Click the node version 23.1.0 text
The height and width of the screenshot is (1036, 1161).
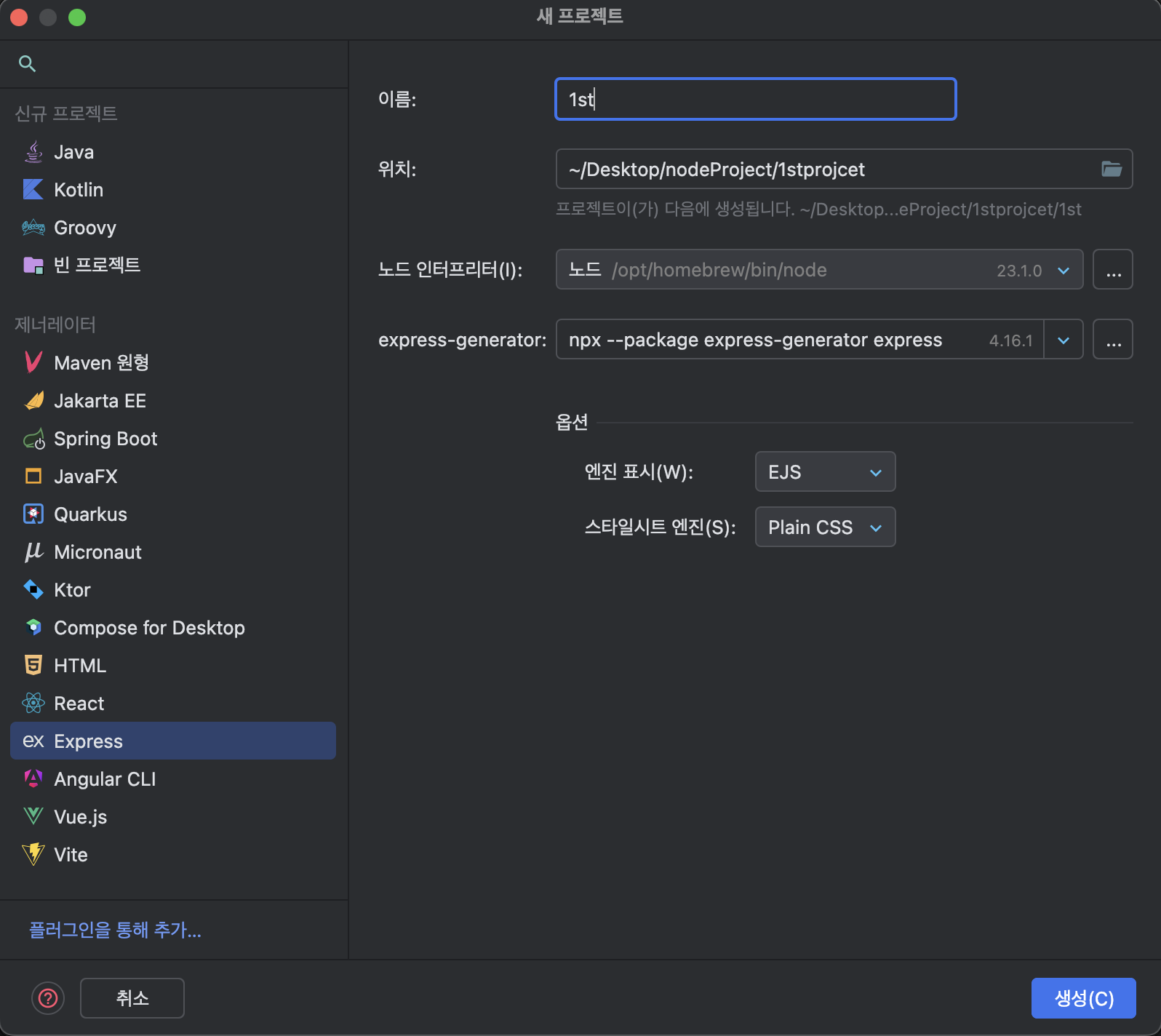pyautogui.click(x=1019, y=271)
